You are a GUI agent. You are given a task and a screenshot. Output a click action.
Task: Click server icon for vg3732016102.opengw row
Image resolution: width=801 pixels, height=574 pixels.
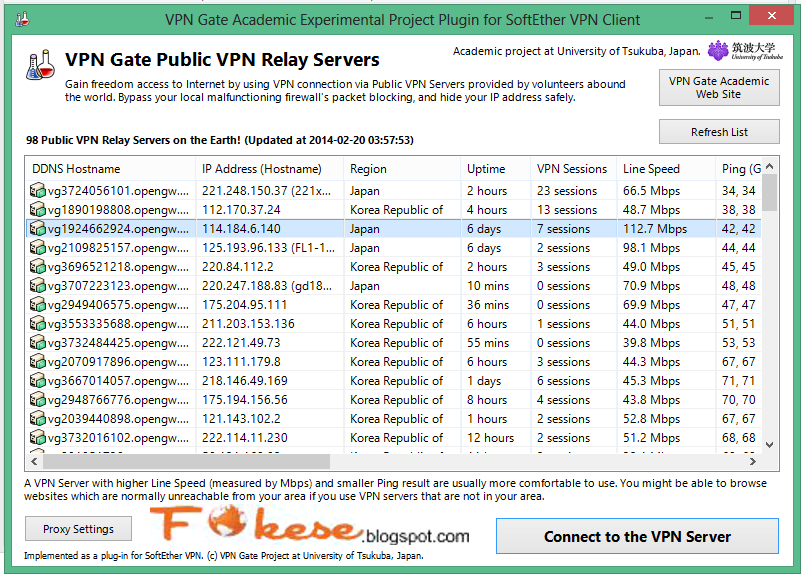(x=37, y=438)
